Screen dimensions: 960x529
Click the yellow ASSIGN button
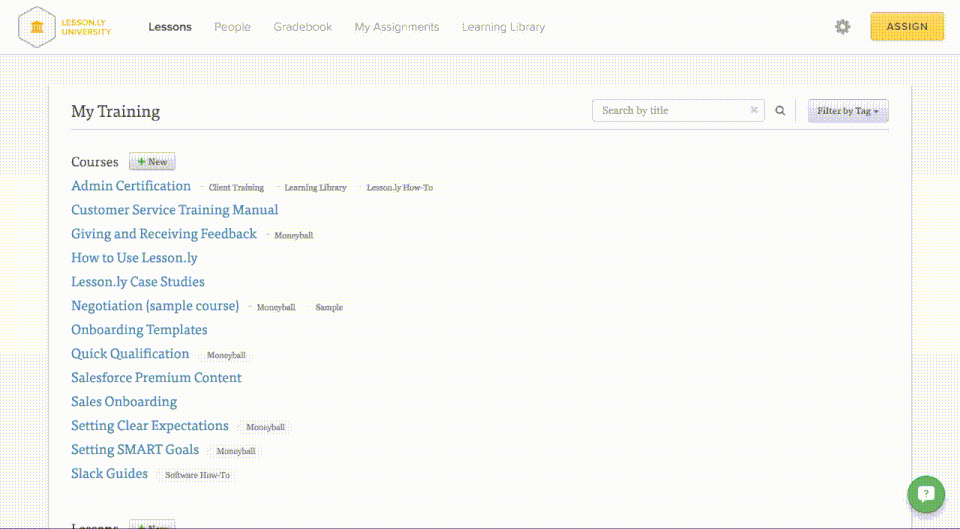click(907, 27)
